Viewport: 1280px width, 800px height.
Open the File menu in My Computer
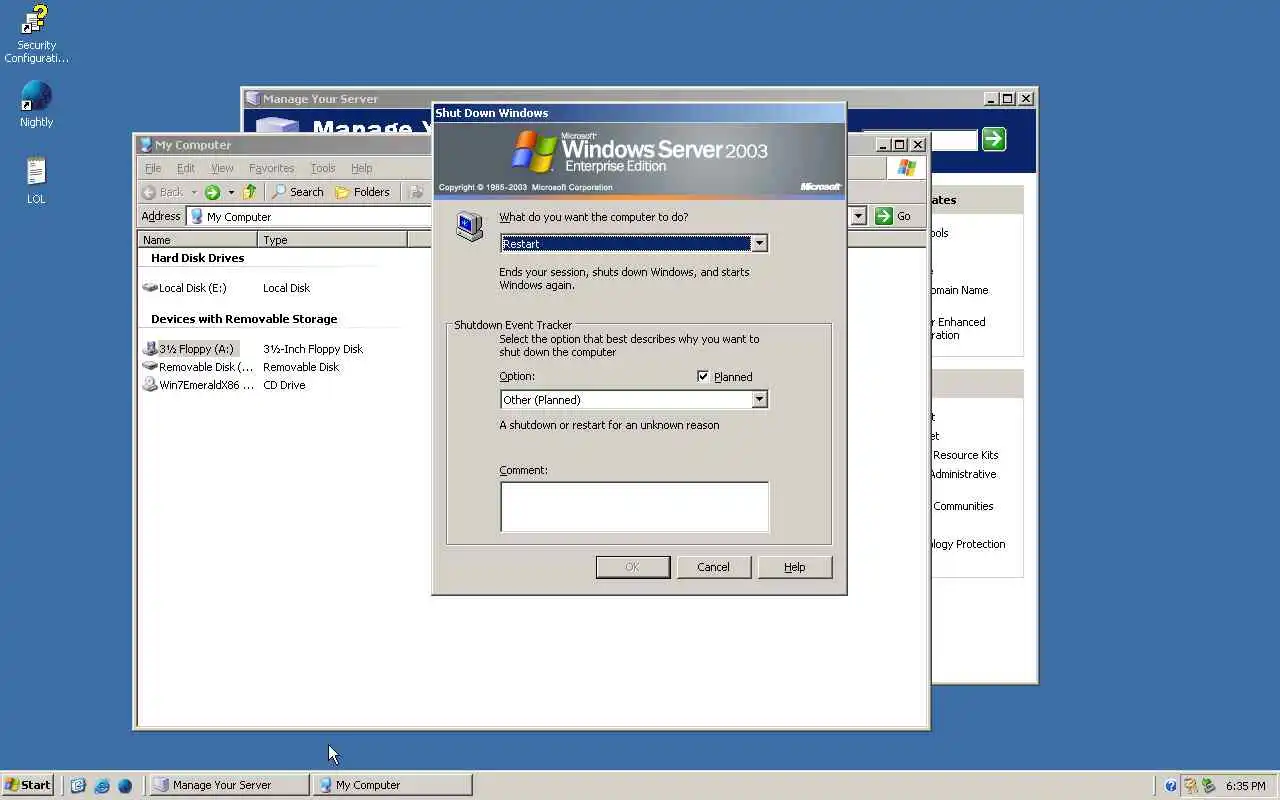[153, 168]
